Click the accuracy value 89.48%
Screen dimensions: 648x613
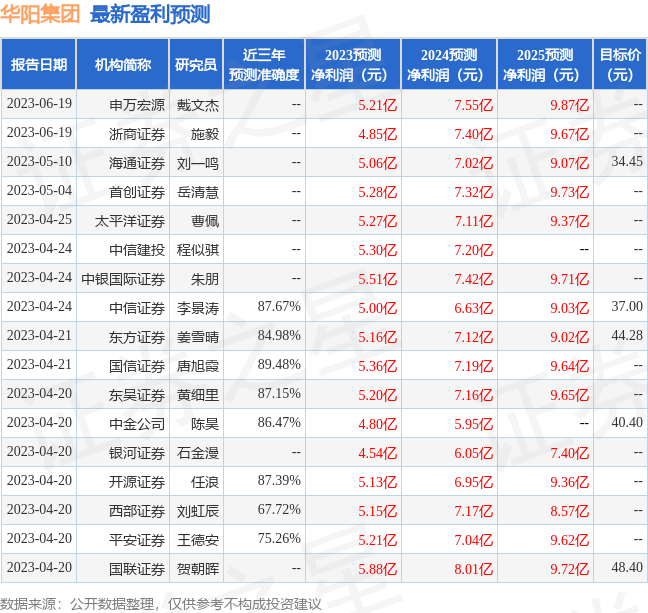click(x=279, y=364)
